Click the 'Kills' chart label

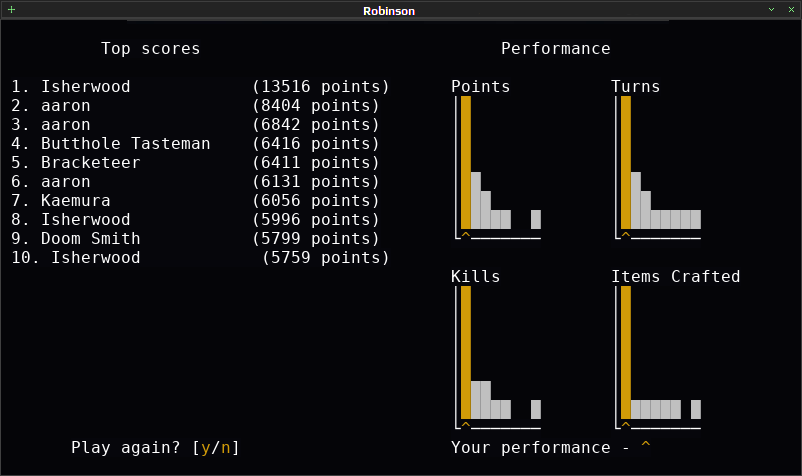click(x=476, y=277)
